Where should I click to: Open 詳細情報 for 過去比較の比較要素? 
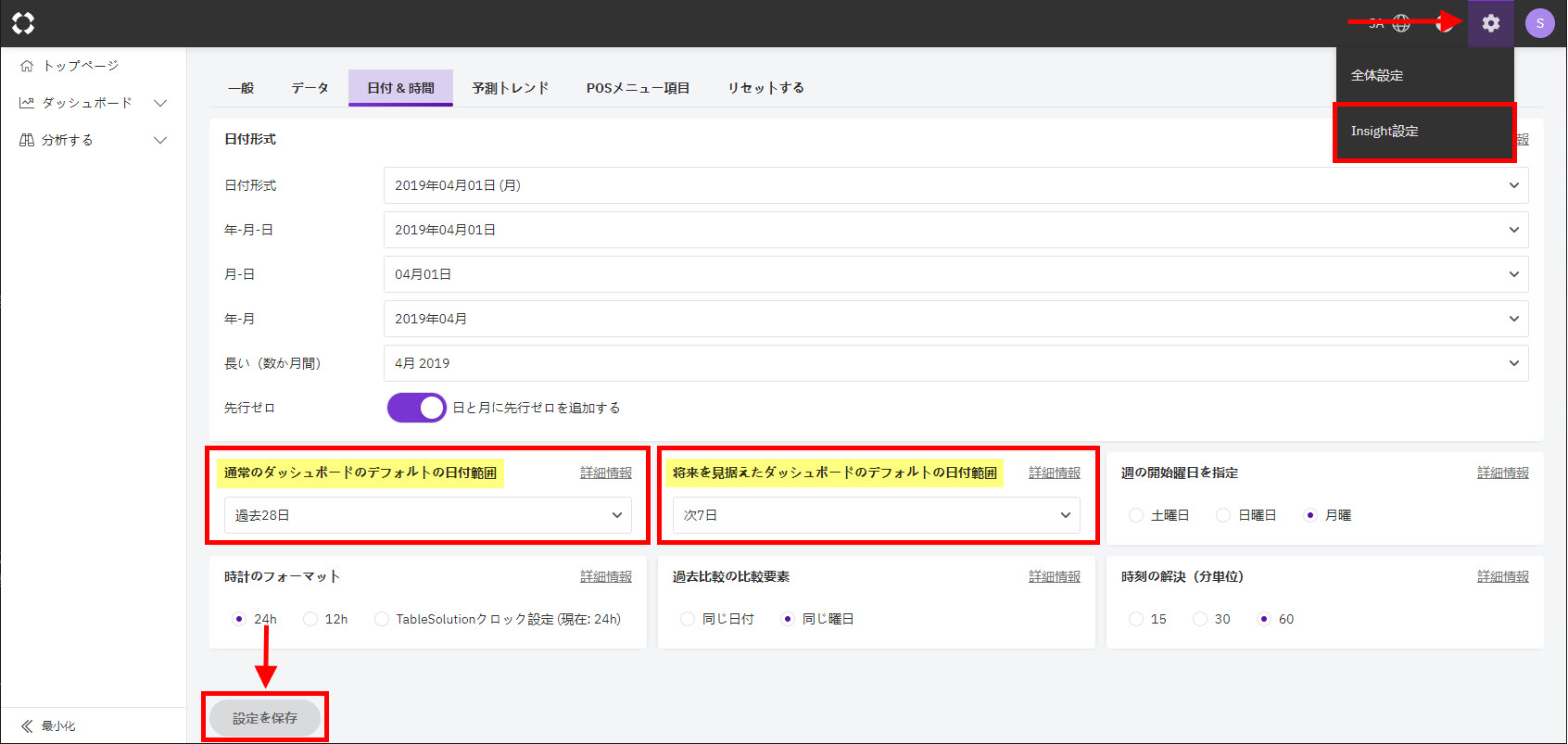[x=1055, y=576]
